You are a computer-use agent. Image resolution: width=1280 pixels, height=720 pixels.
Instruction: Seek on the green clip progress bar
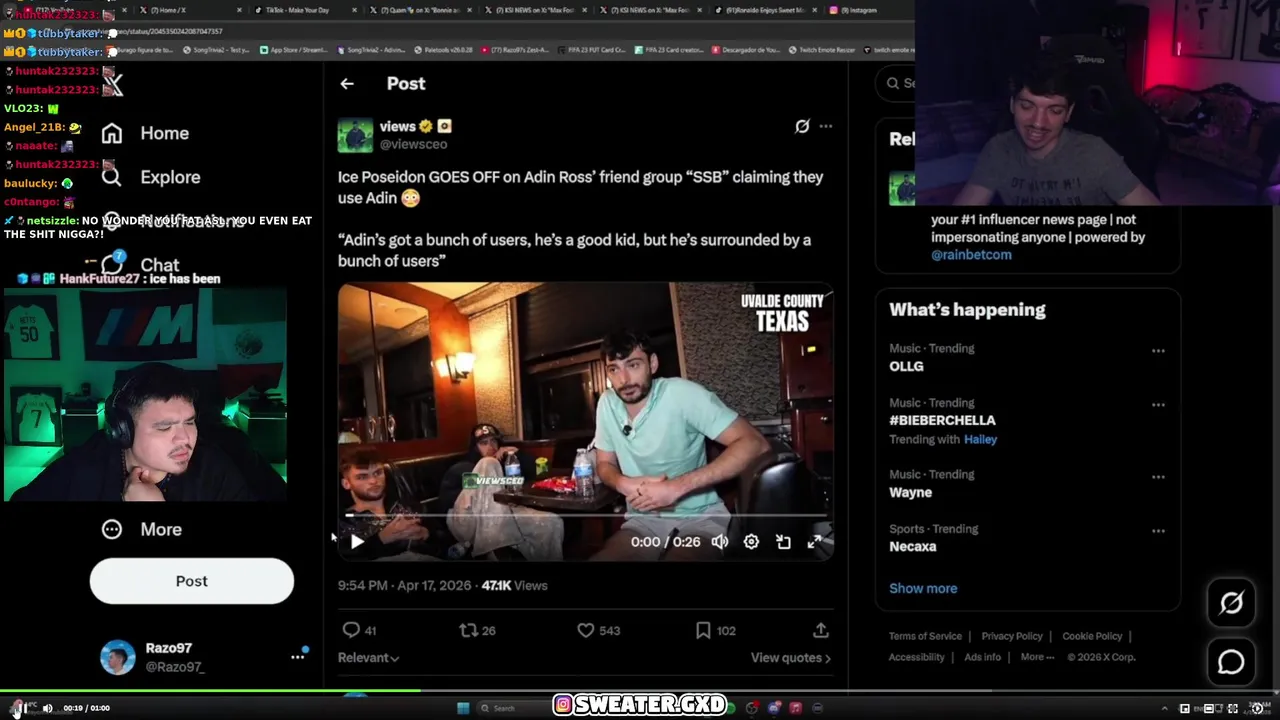pos(640,691)
